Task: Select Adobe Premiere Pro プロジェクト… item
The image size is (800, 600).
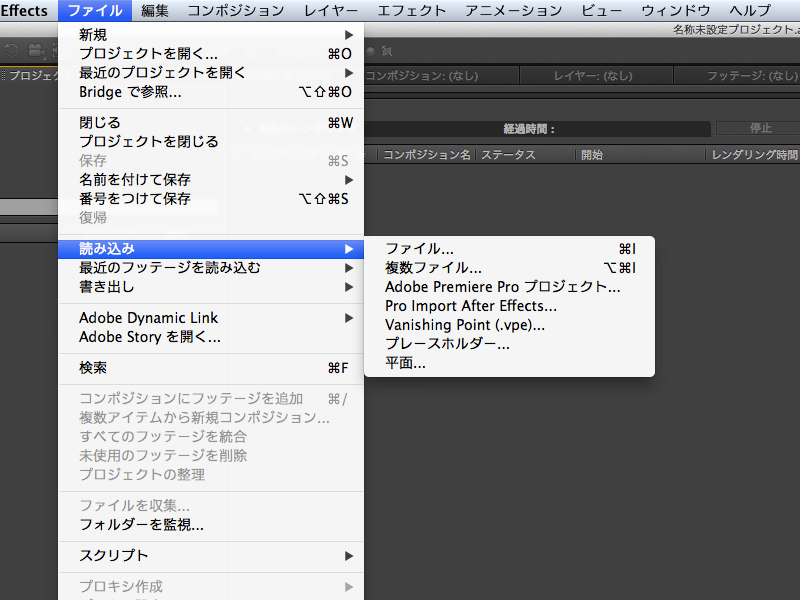Action: pos(509,287)
